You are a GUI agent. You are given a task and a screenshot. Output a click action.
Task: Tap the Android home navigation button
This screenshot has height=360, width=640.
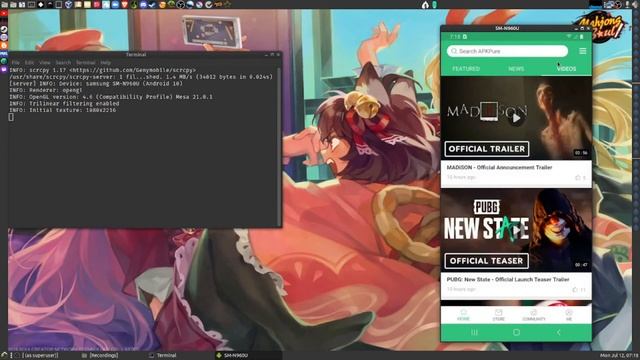[516, 333]
